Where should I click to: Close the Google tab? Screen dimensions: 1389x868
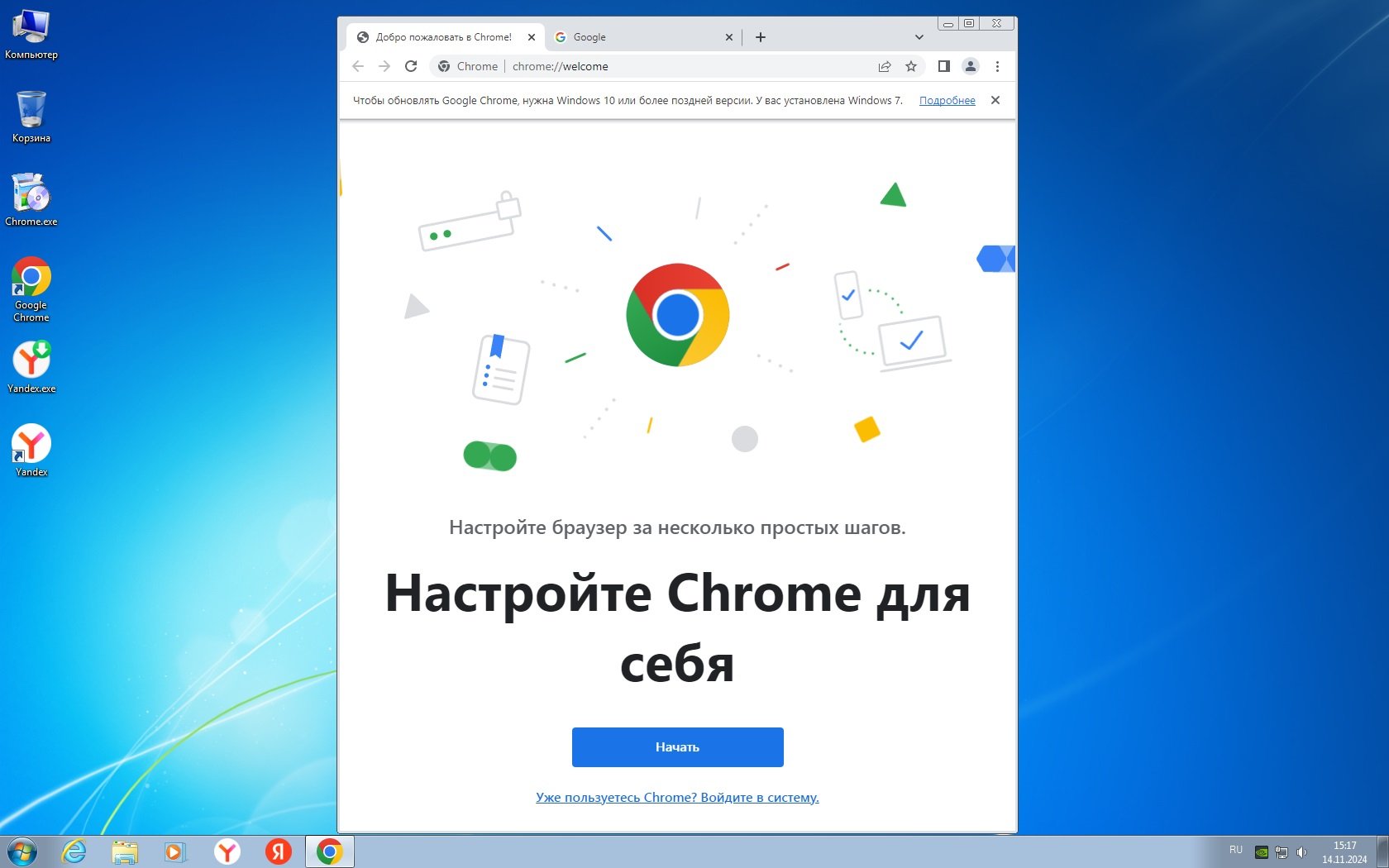tap(729, 37)
